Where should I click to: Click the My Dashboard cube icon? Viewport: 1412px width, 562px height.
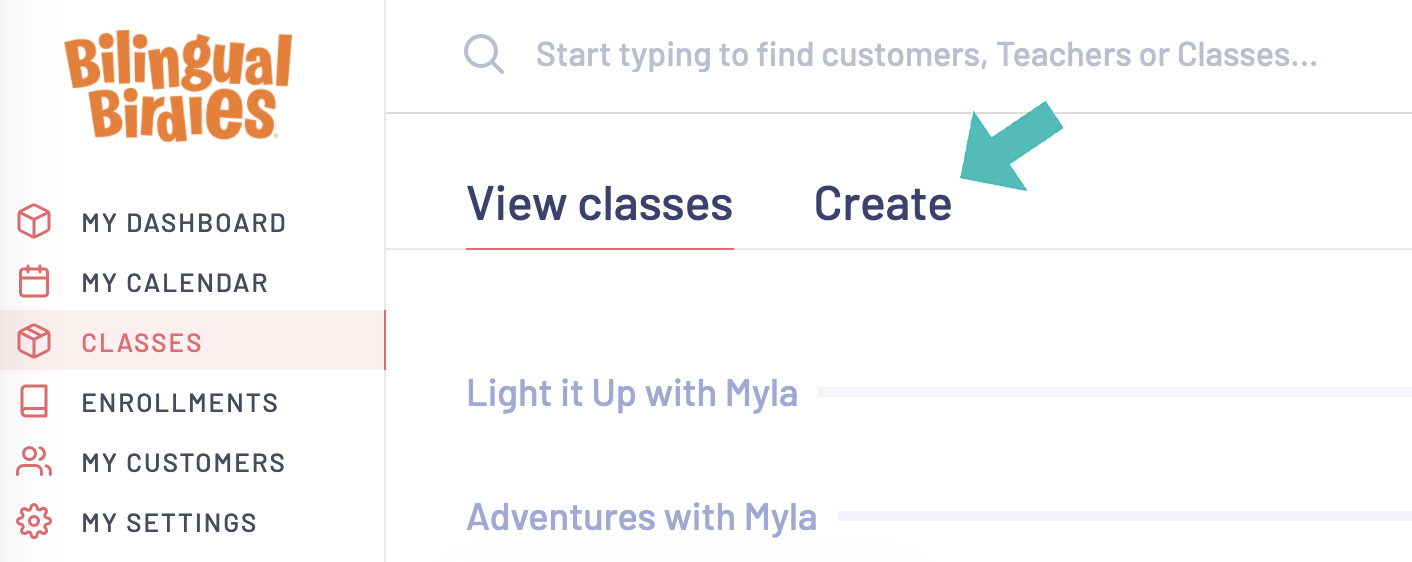(34, 222)
